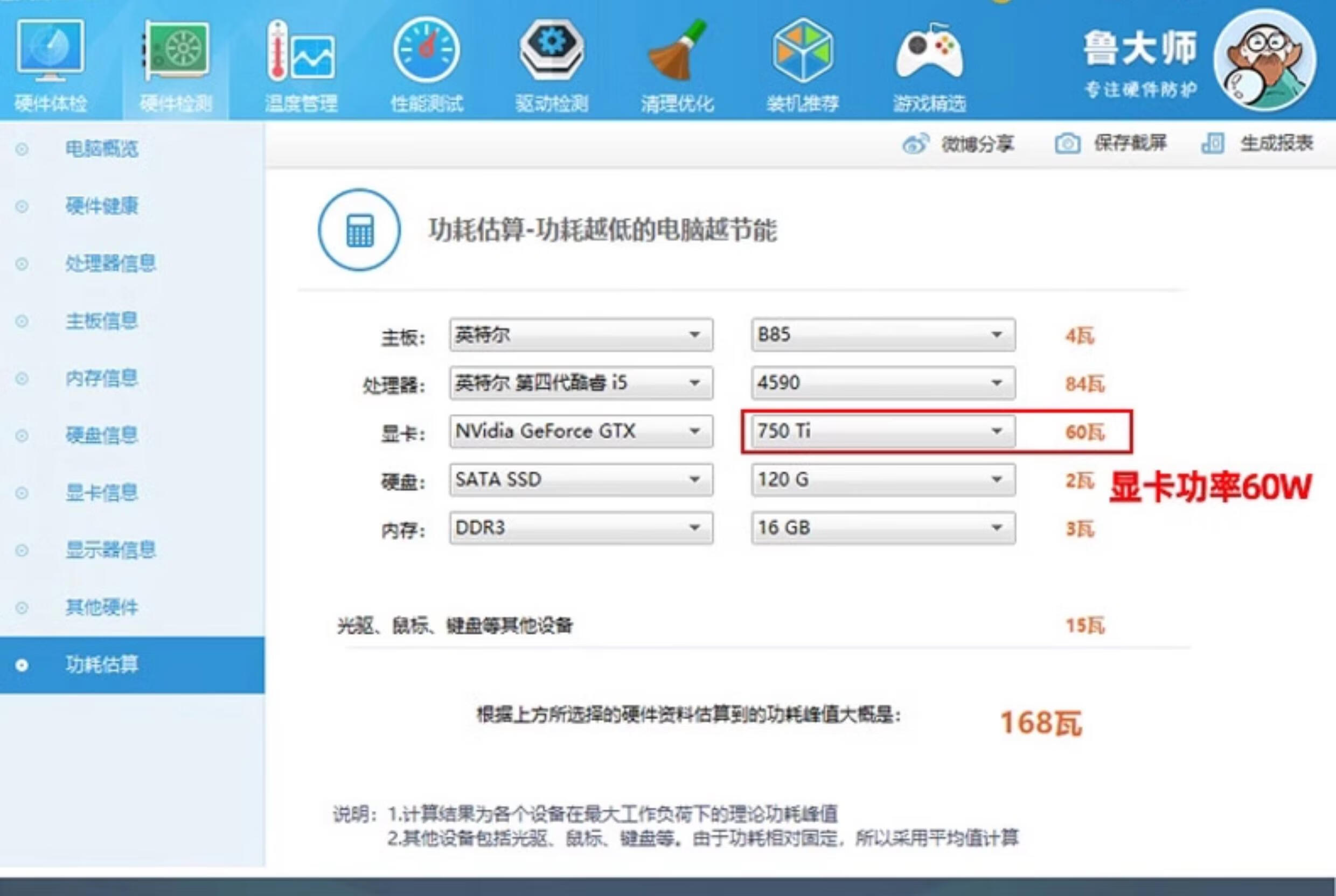
Task: Click the 168瓦 total power value
Action: click(x=1041, y=723)
